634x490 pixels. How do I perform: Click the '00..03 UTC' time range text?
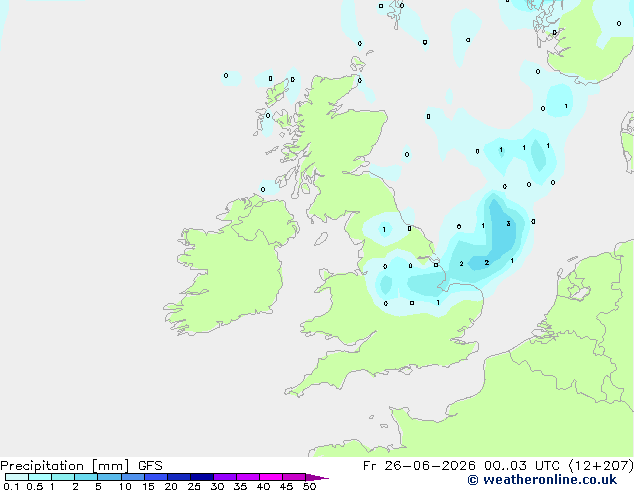click(x=522, y=466)
